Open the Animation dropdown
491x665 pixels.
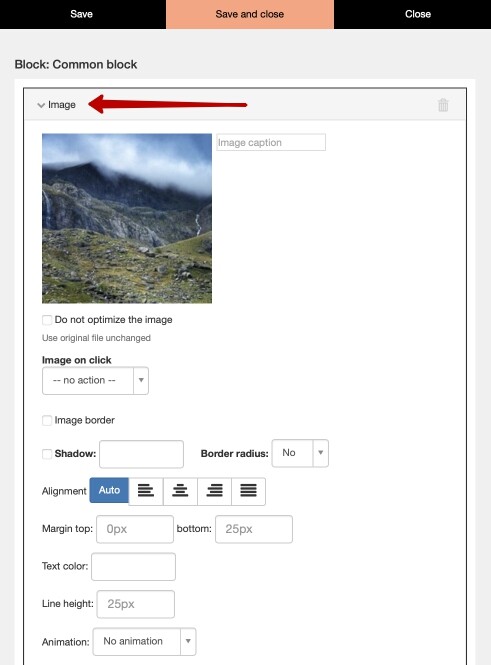click(144, 641)
